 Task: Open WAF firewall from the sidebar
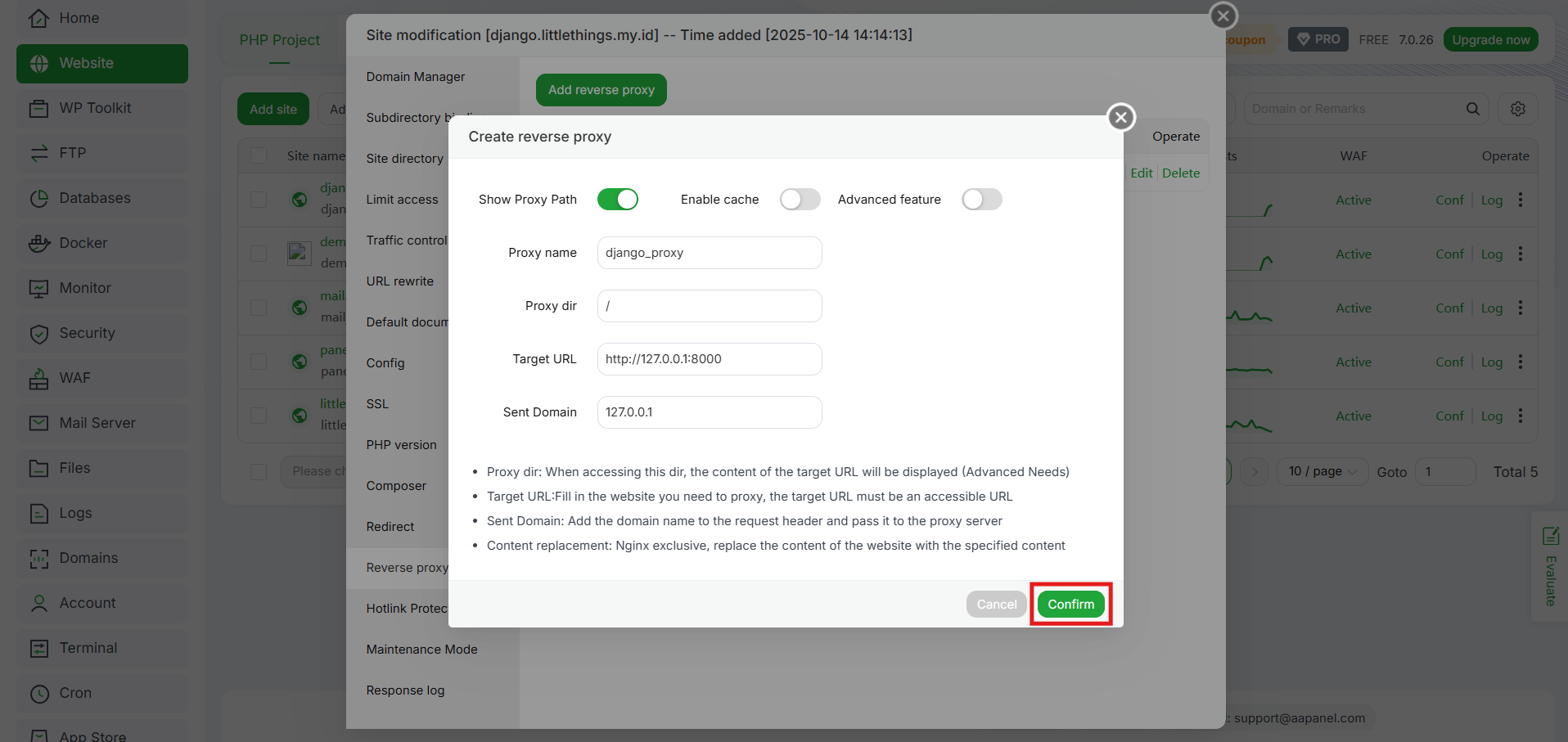pyautogui.click(x=102, y=378)
